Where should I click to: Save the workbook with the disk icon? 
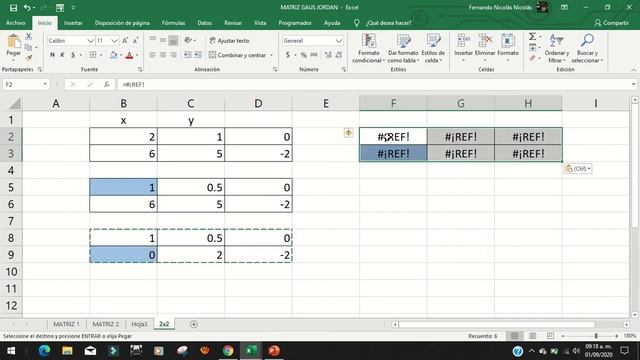pos(13,7)
